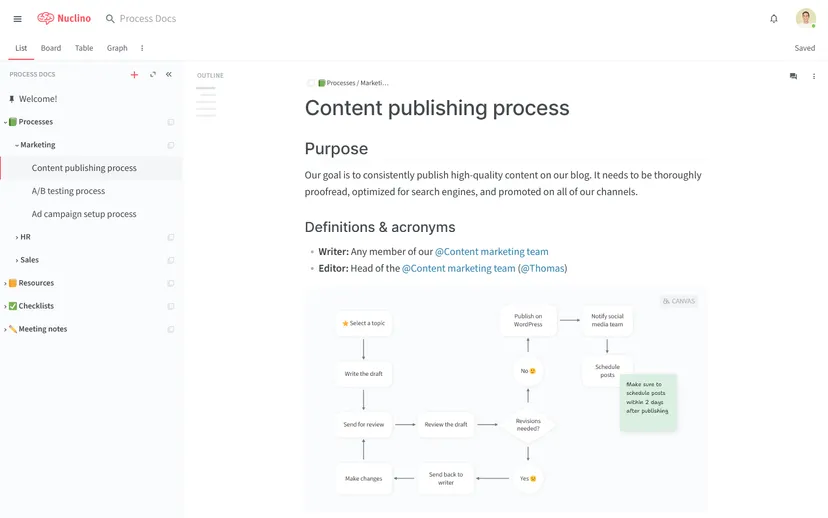
Task: Click the Sales row item-count icon
Action: point(171,260)
